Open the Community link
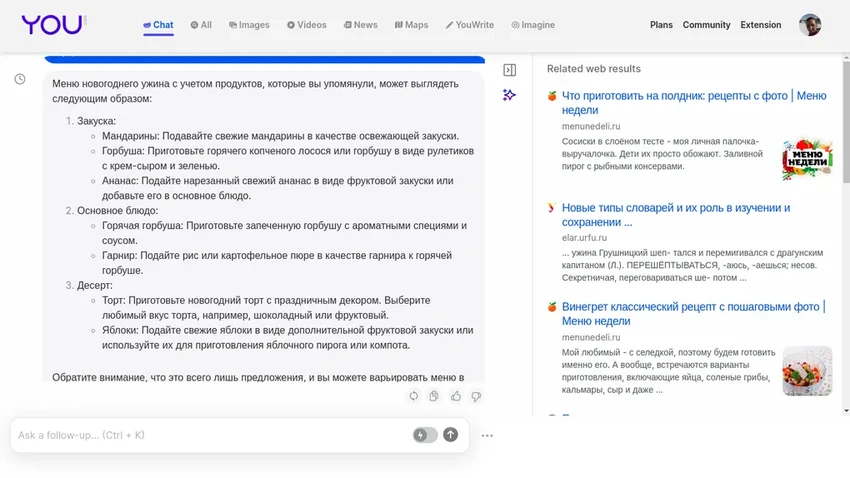The height and width of the screenshot is (478, 850). 706,25
